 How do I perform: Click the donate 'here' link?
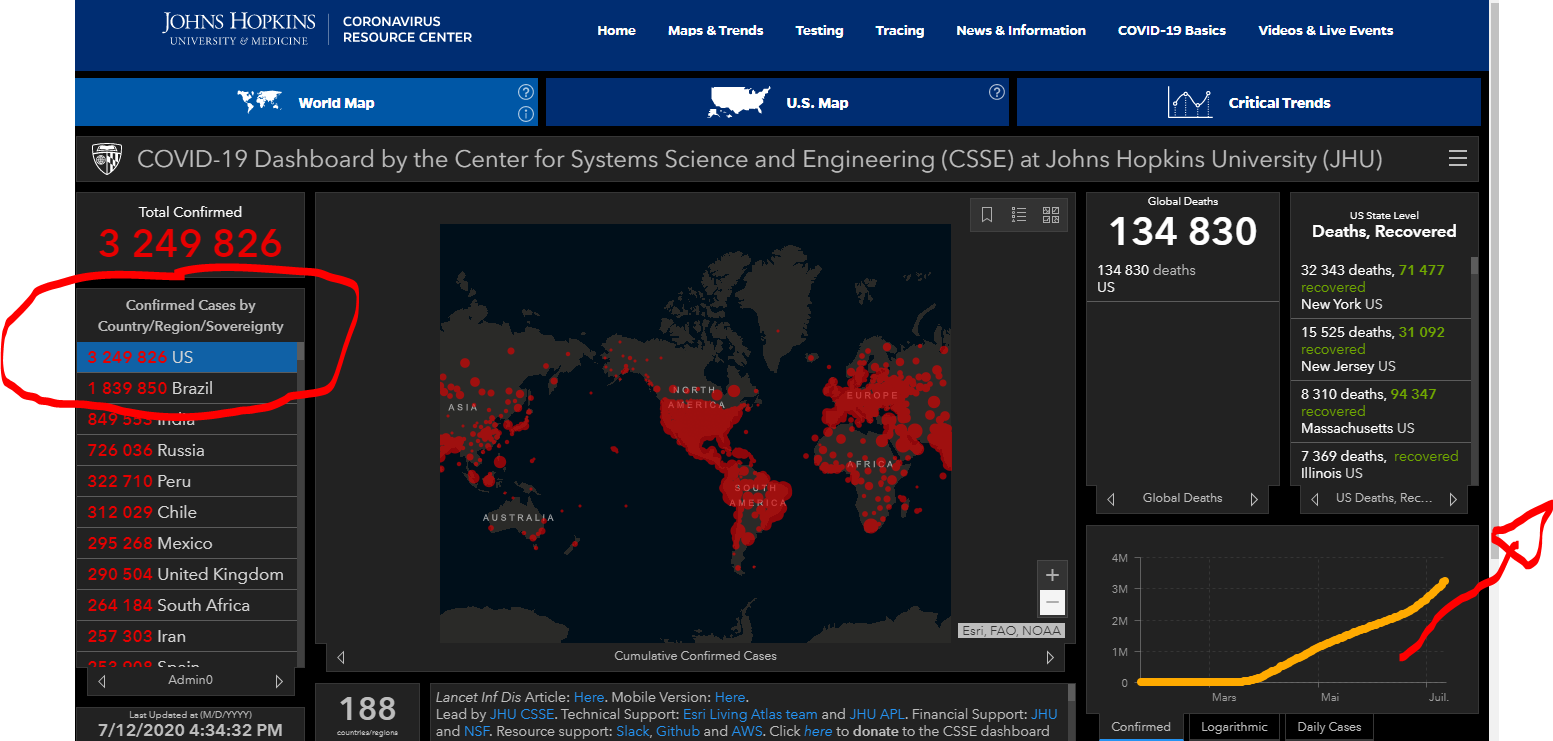[818, 732]
